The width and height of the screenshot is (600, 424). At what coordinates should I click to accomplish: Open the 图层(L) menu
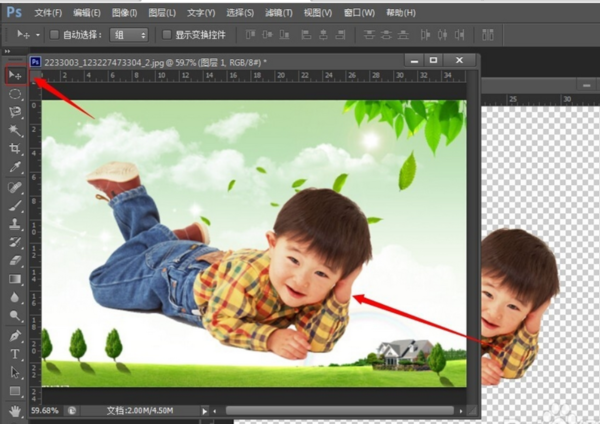(162, 13)
